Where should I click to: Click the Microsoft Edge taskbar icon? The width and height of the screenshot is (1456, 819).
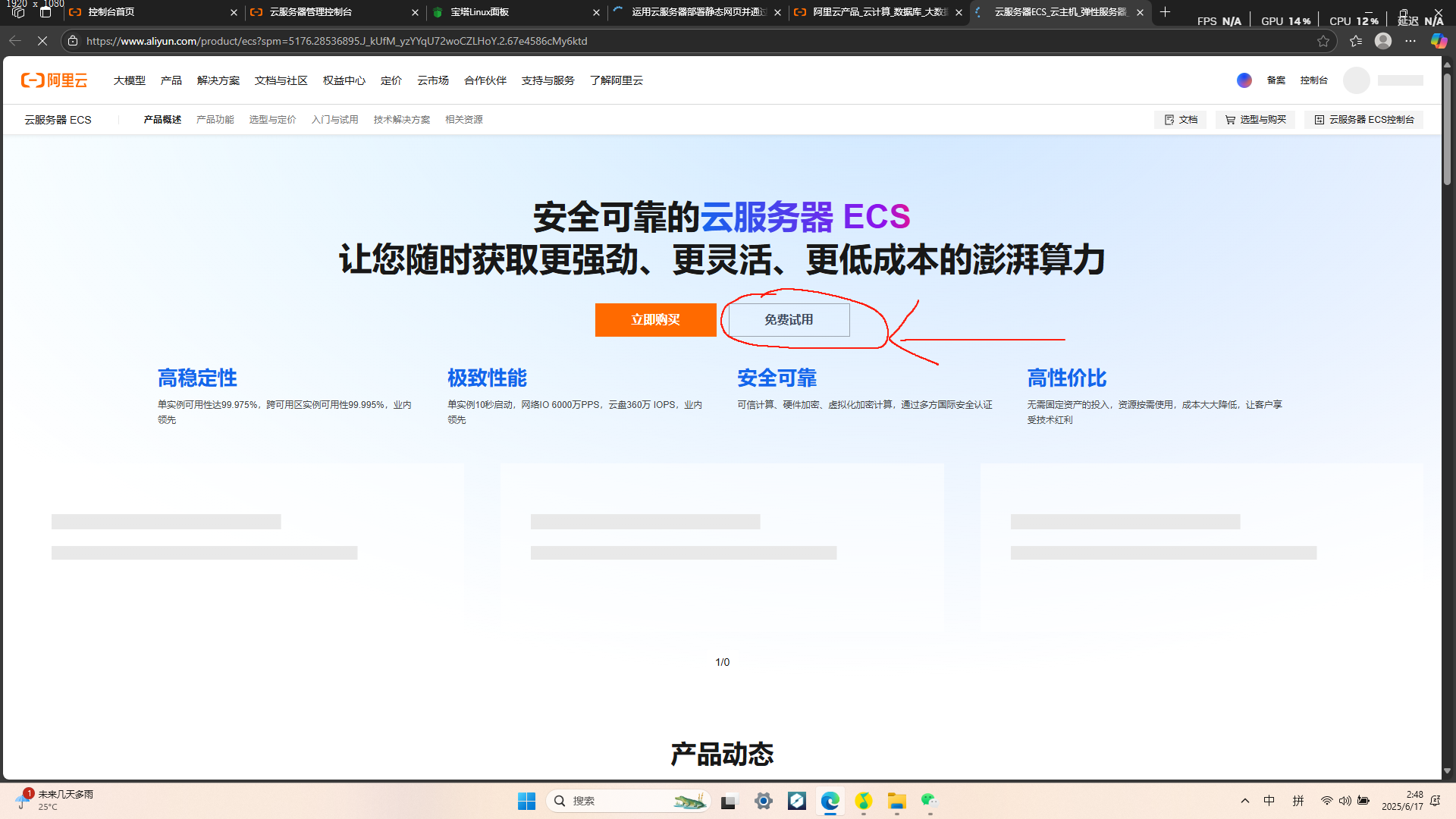tap(830, 801)
